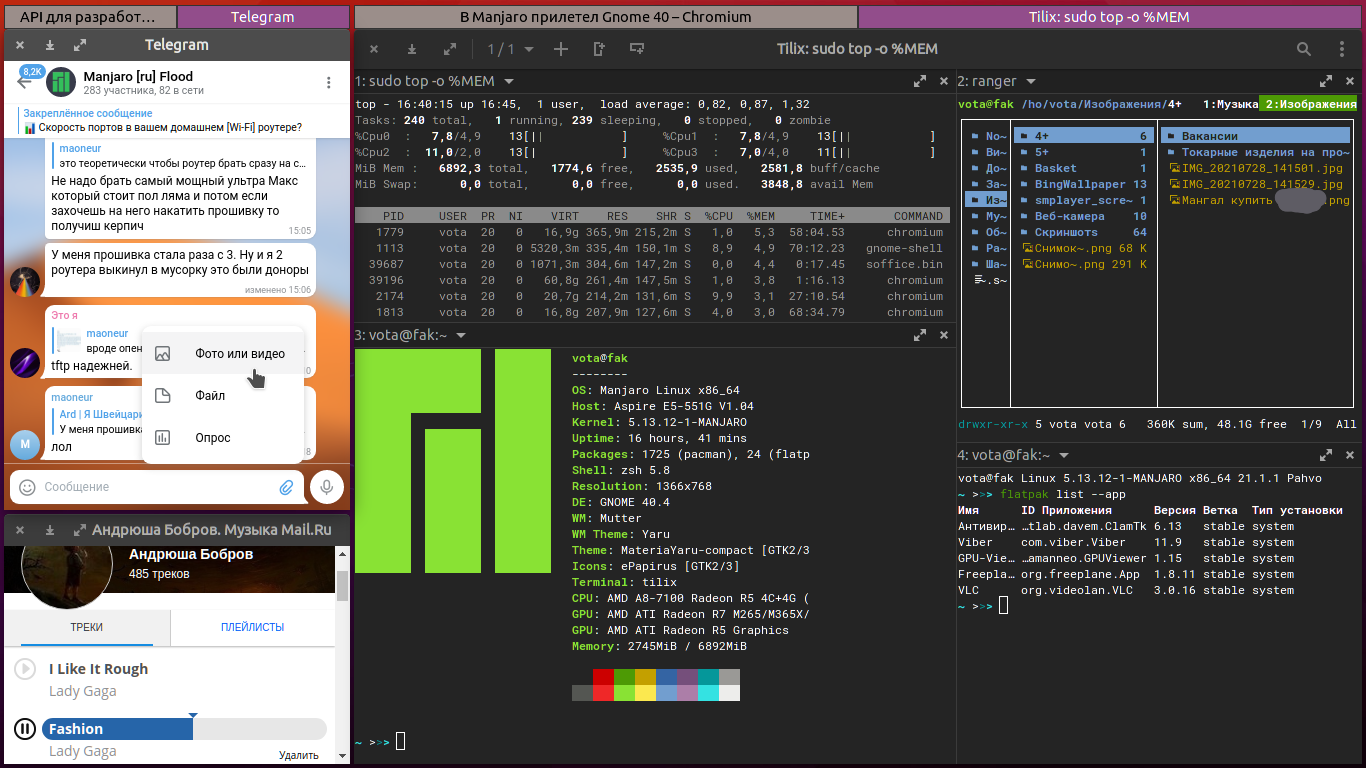Pause the playing track Fashion

[25, 729]
